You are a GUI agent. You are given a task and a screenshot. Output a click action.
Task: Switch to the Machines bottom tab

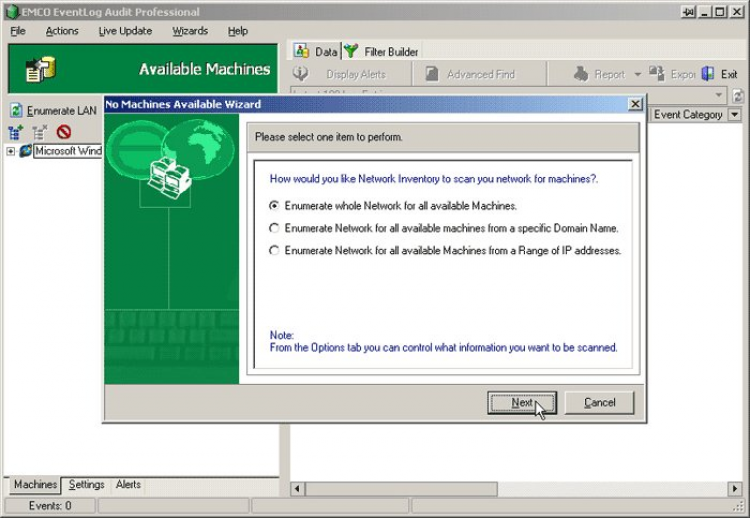[35, 485]
